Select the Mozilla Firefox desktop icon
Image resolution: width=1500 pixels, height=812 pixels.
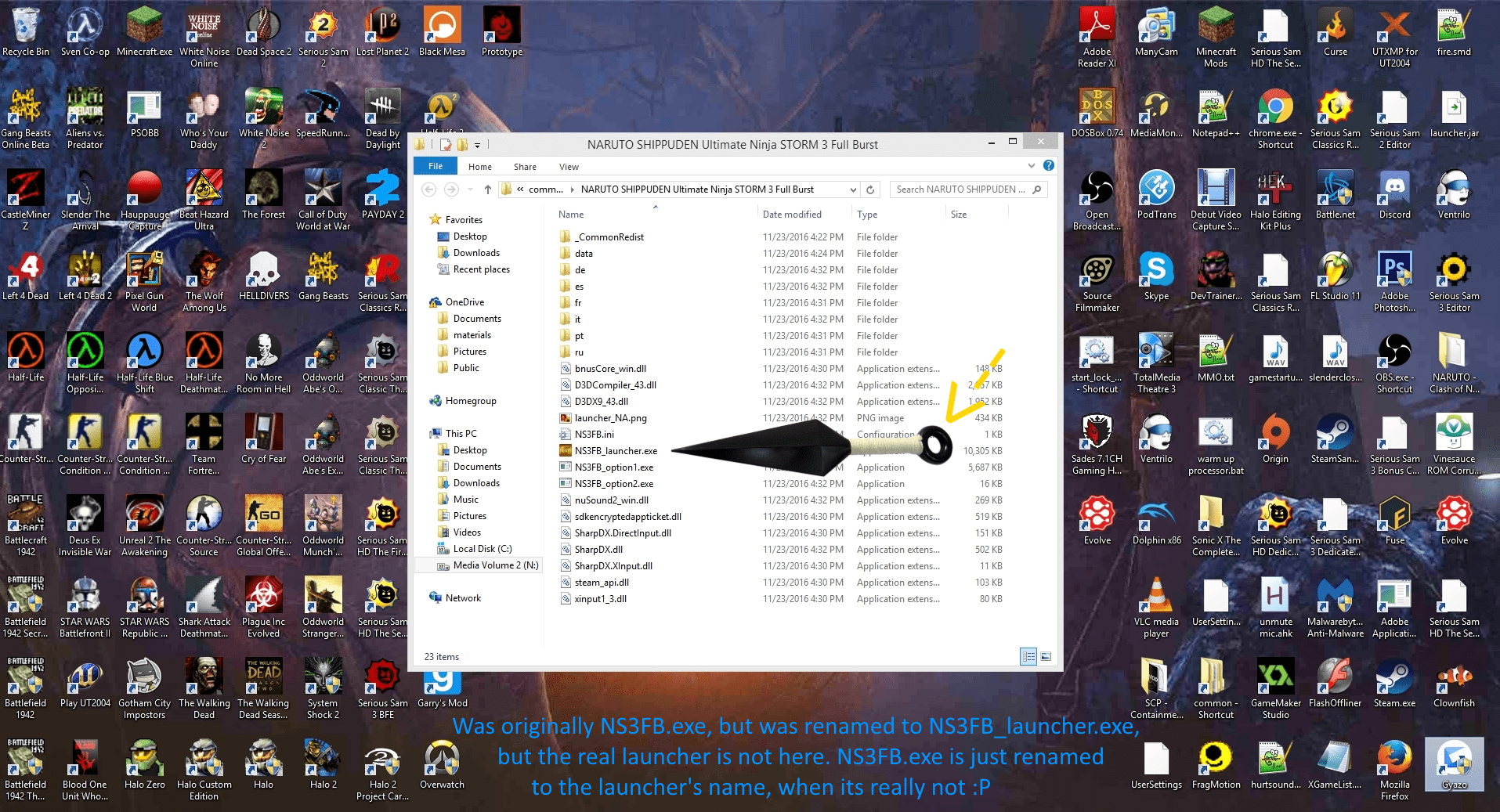tap(1394, 770)
